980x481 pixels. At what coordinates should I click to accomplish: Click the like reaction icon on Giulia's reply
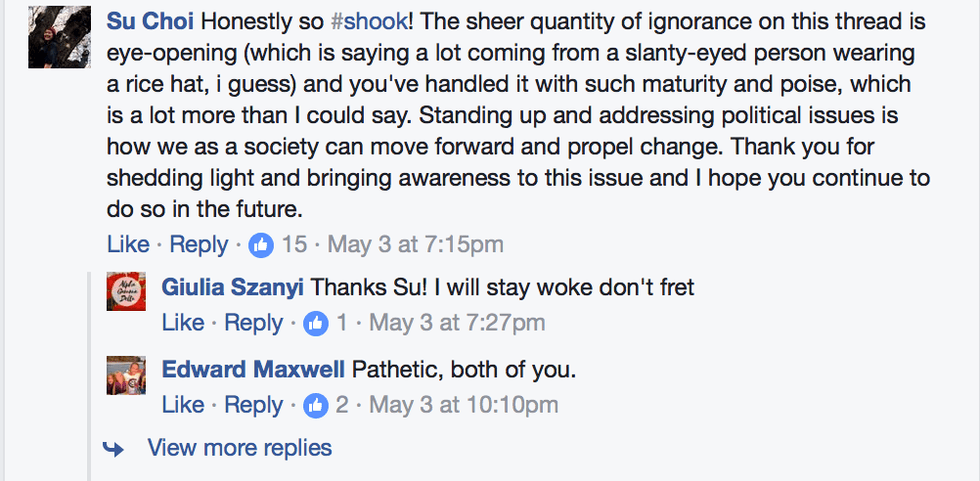(x=315, y=324)
